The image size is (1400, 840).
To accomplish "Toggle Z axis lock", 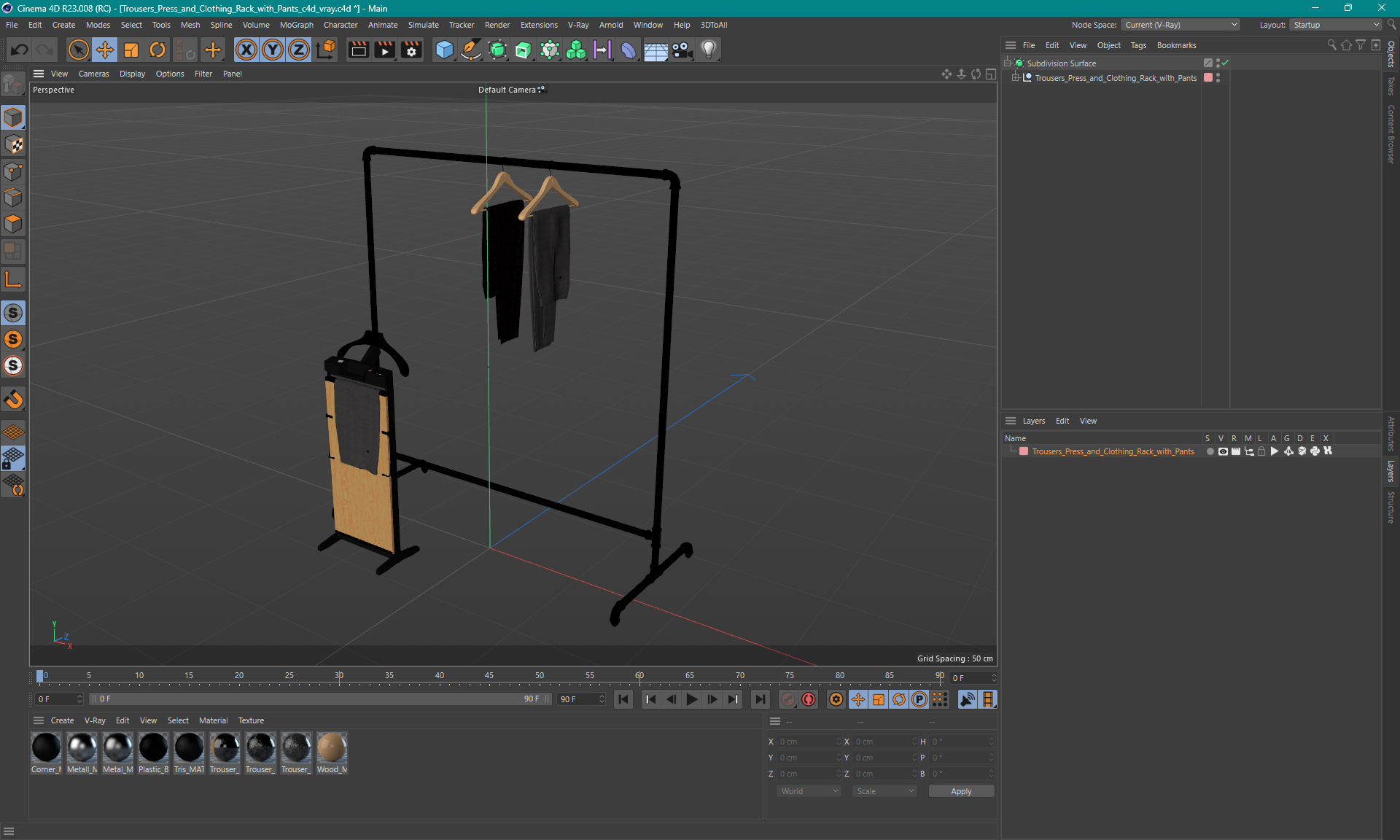I will (299, 50).
